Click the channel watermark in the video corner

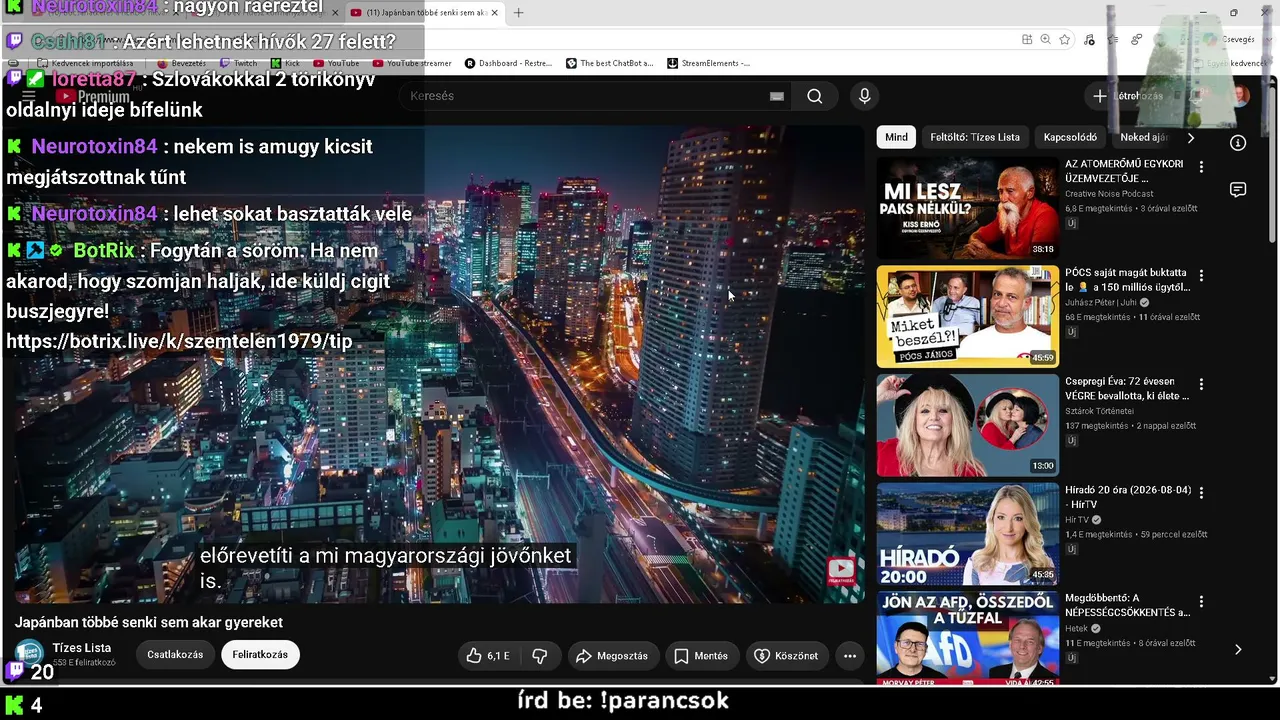(x=841, y=571)
